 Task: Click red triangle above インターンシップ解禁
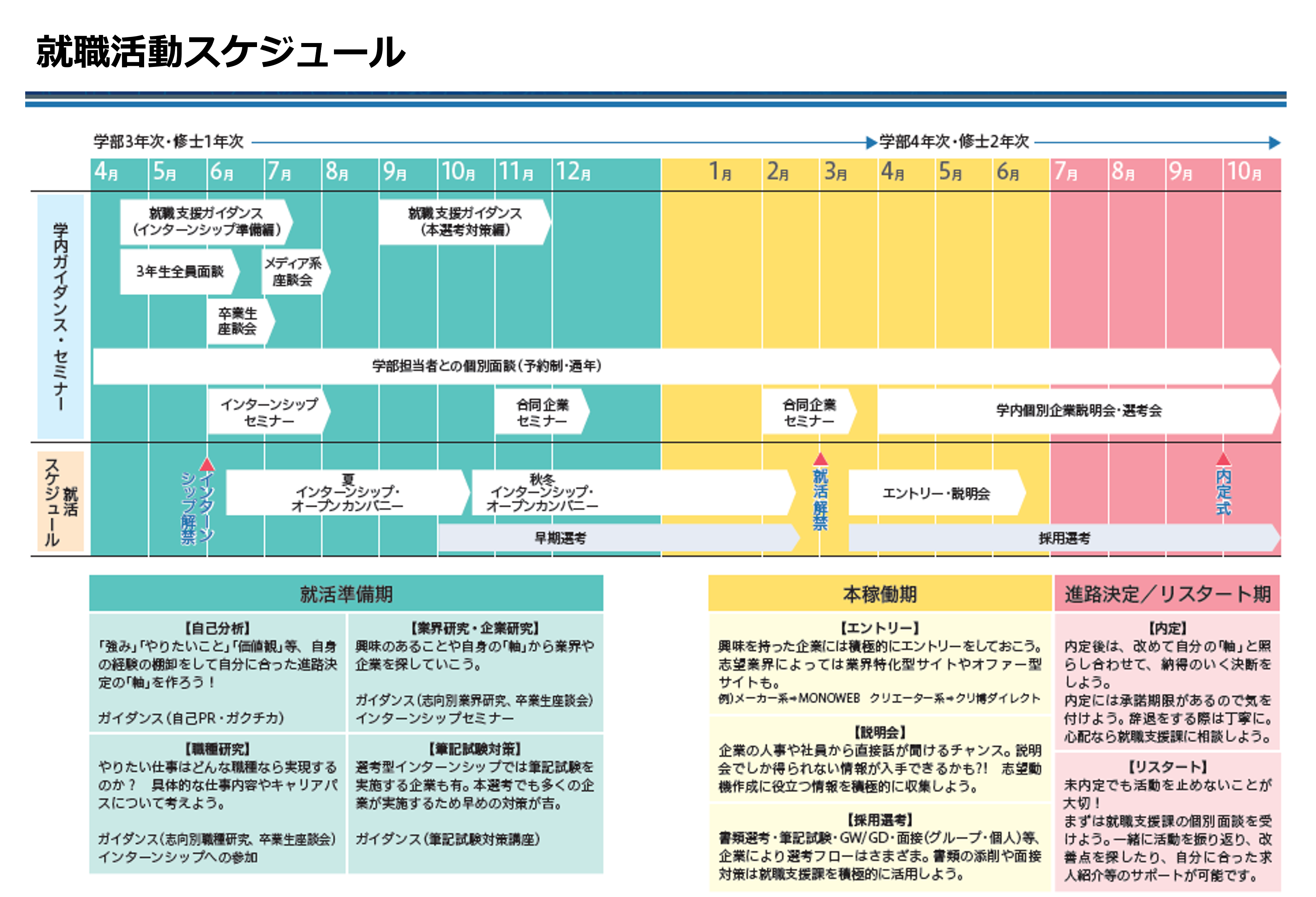click(x=207, y=464)
